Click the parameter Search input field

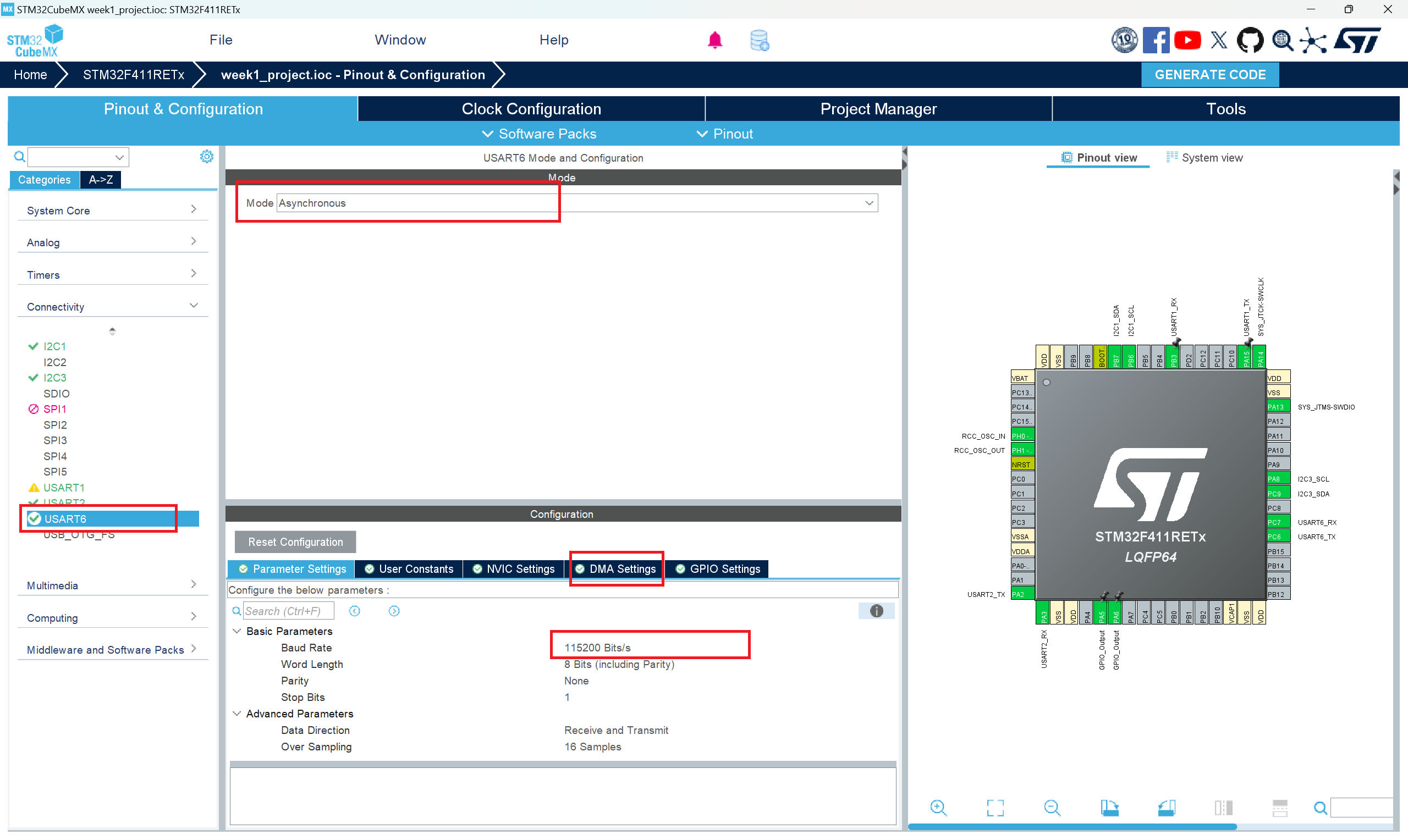pyautogui.click(x=288, y=611)
